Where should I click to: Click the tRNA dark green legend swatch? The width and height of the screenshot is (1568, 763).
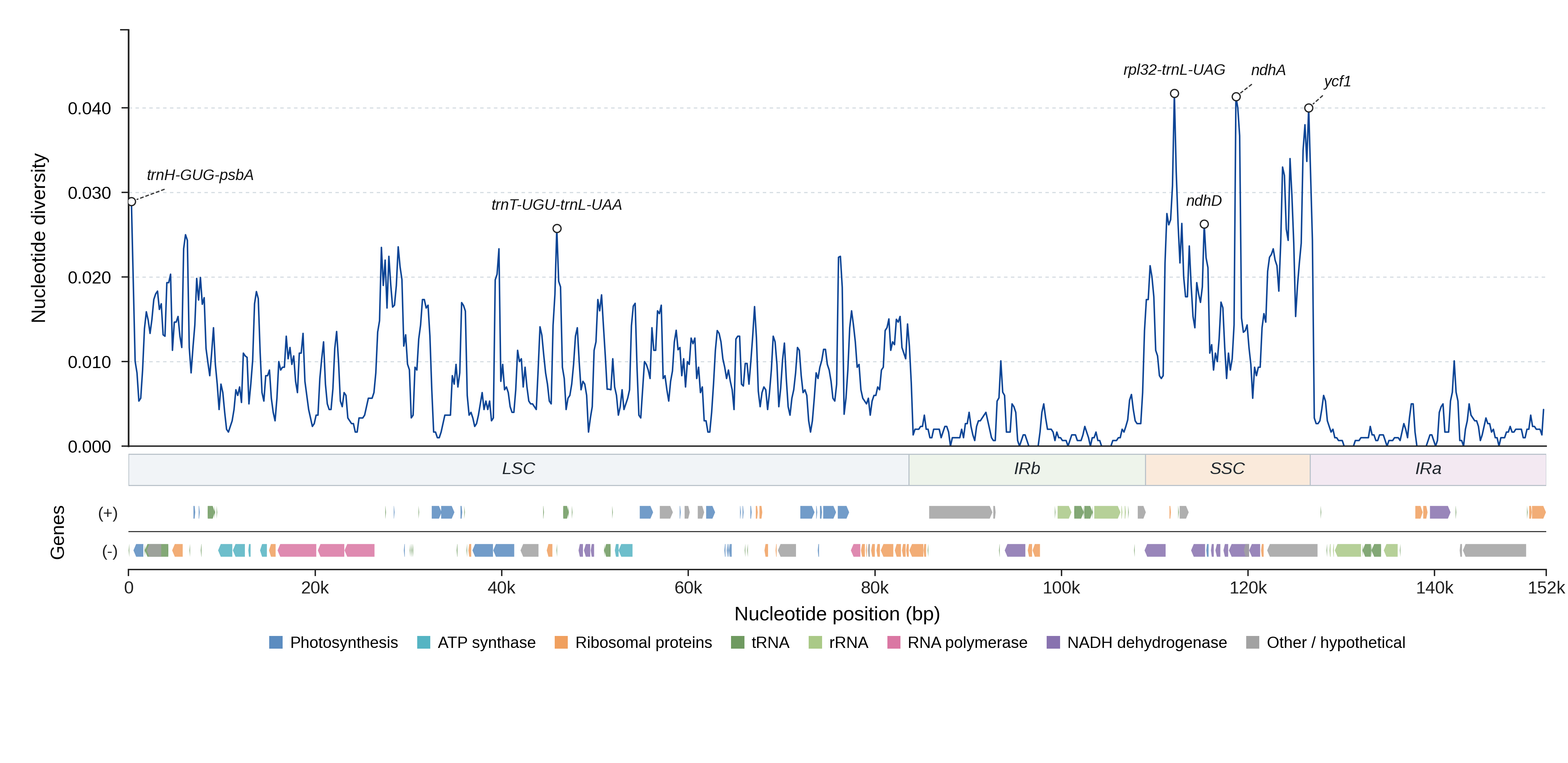pyautogui.click(x=737, y=642)
